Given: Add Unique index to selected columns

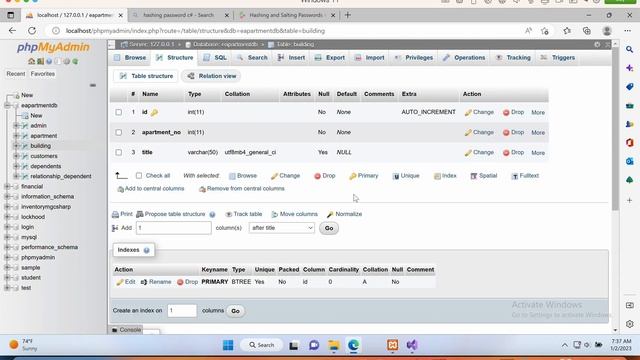Looking at the screenshot, I should pos(406,176).
